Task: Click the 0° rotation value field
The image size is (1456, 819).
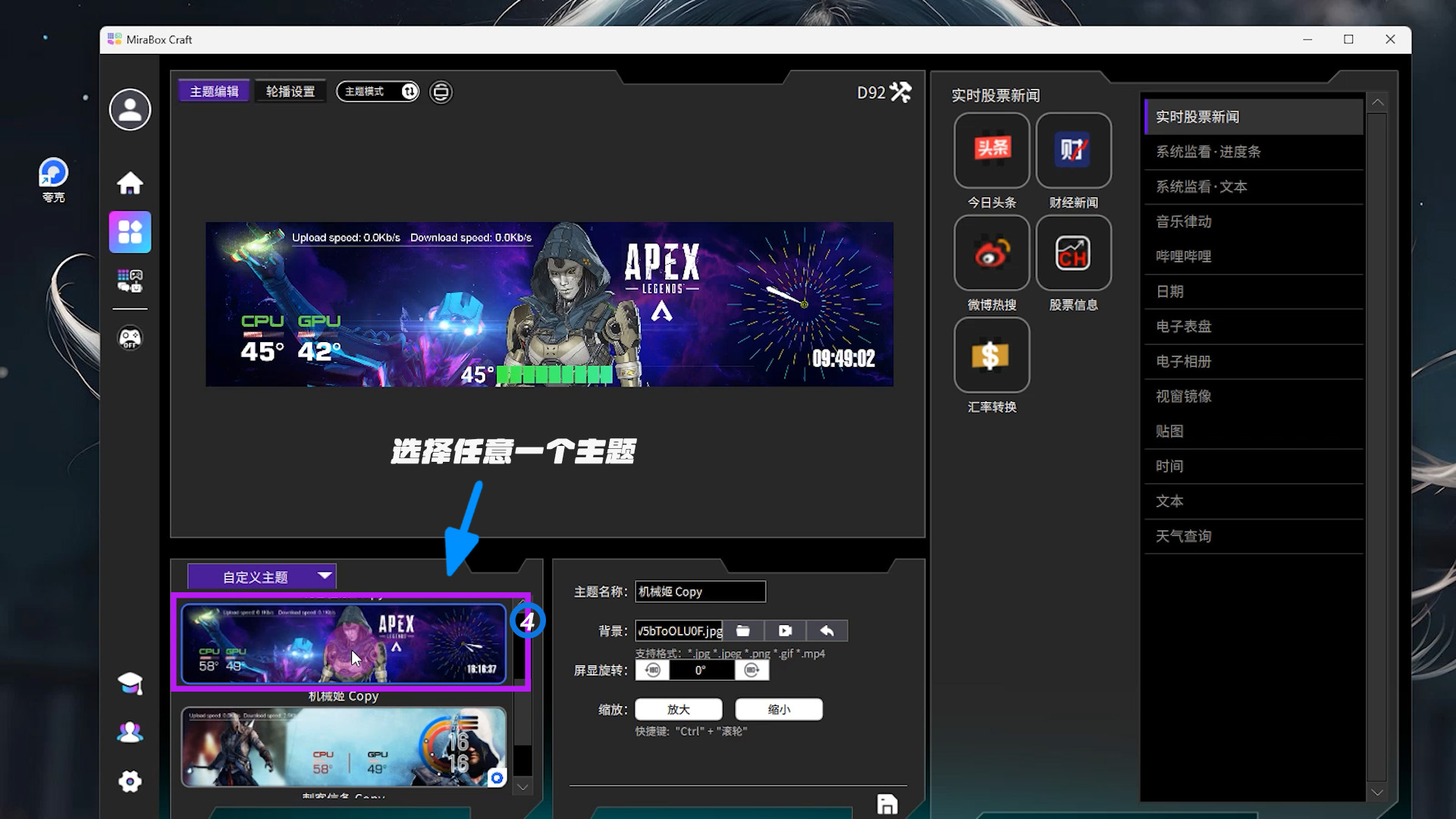Action: point(701,670)
